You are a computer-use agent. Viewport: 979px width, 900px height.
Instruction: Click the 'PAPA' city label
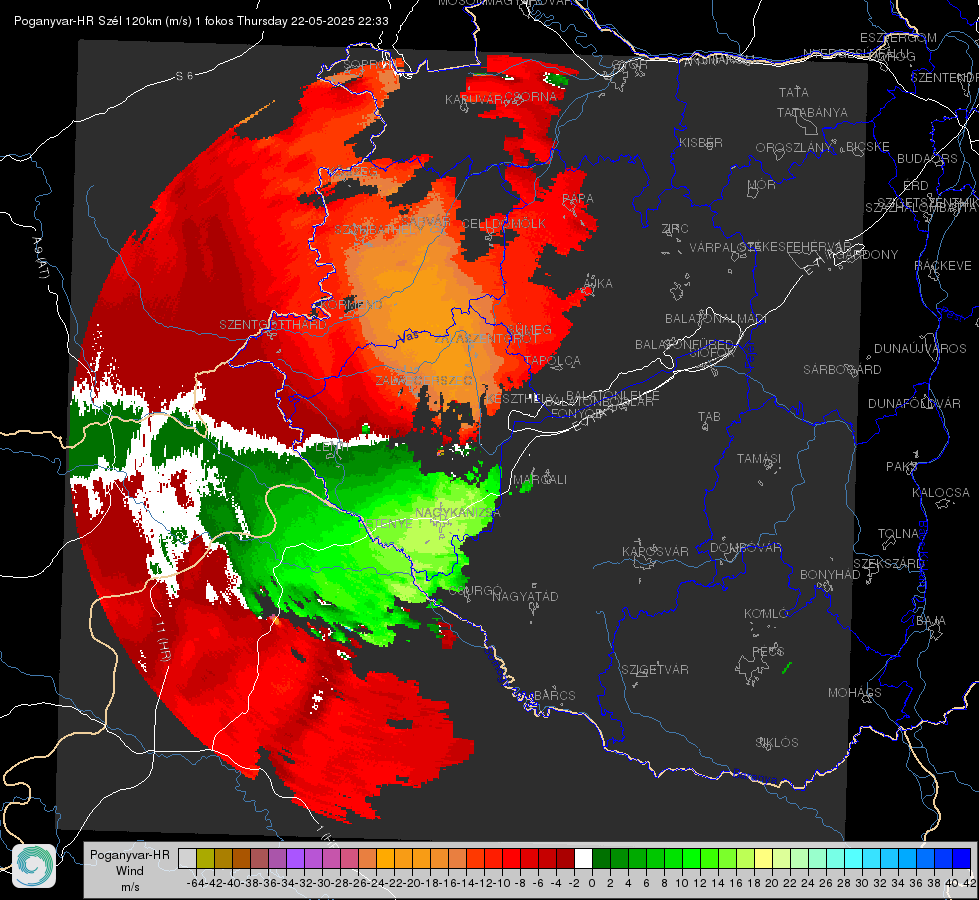click(578, 199)
